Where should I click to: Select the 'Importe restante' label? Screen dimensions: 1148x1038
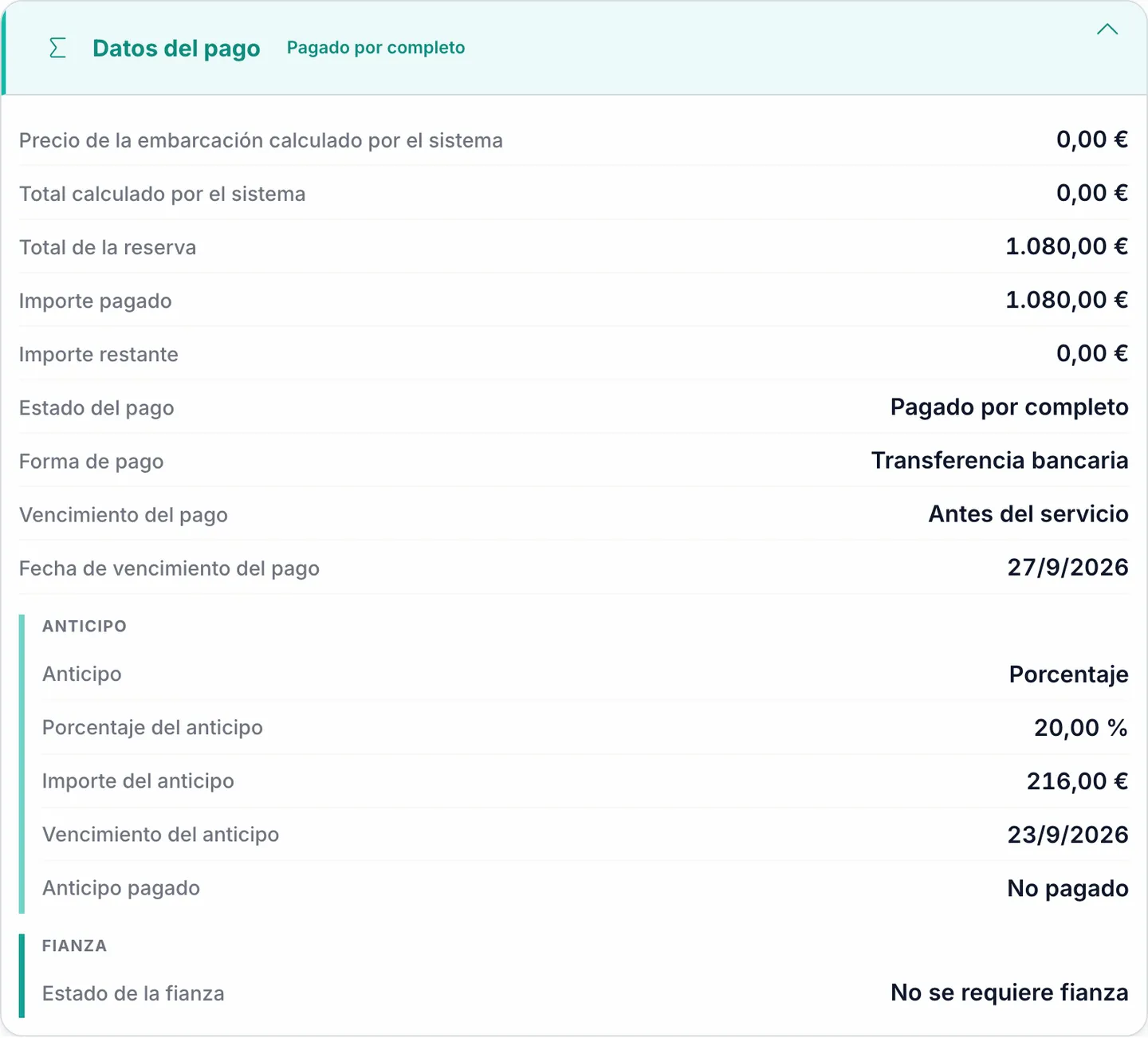pyautogui.click(x=99, y=354)
